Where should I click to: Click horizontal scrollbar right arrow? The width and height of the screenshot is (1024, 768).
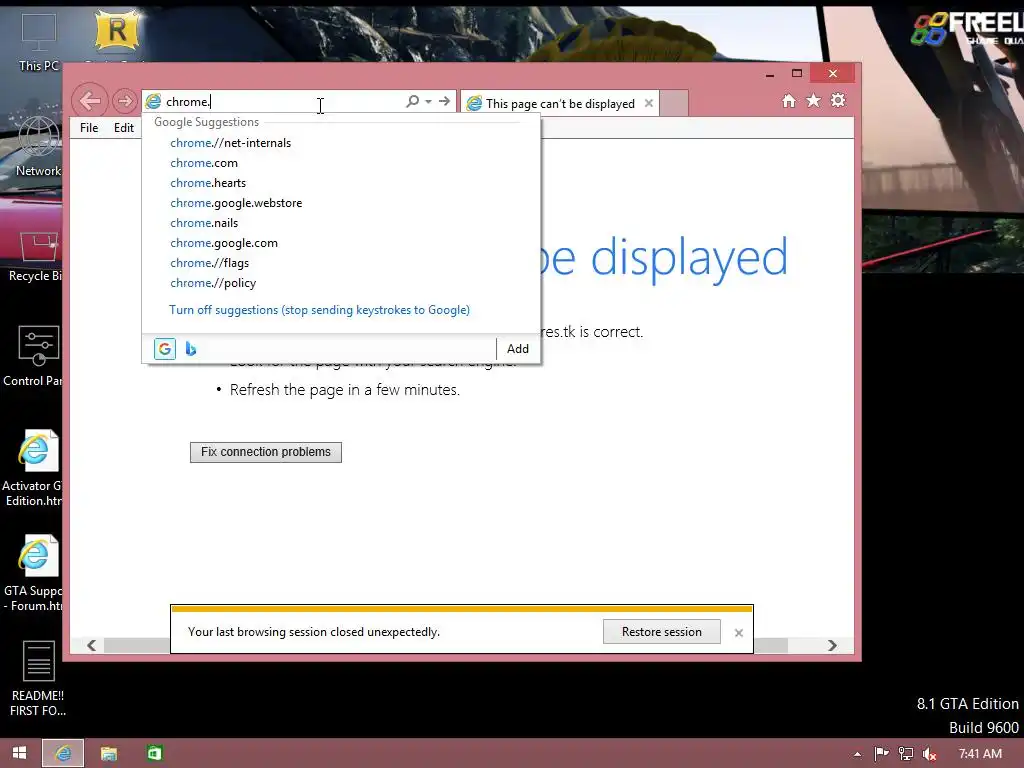tap(832, 645)
